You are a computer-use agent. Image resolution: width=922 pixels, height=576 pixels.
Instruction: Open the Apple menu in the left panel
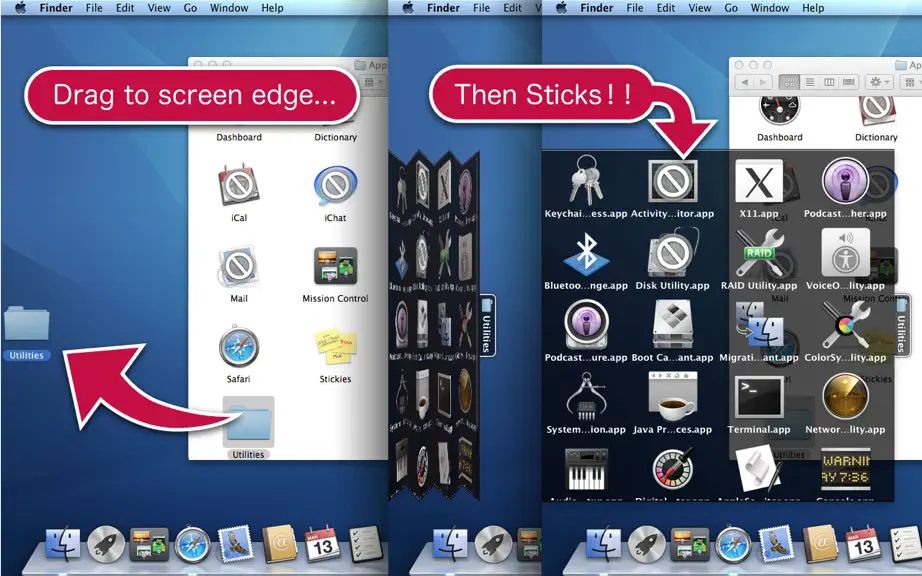point(21,8)
